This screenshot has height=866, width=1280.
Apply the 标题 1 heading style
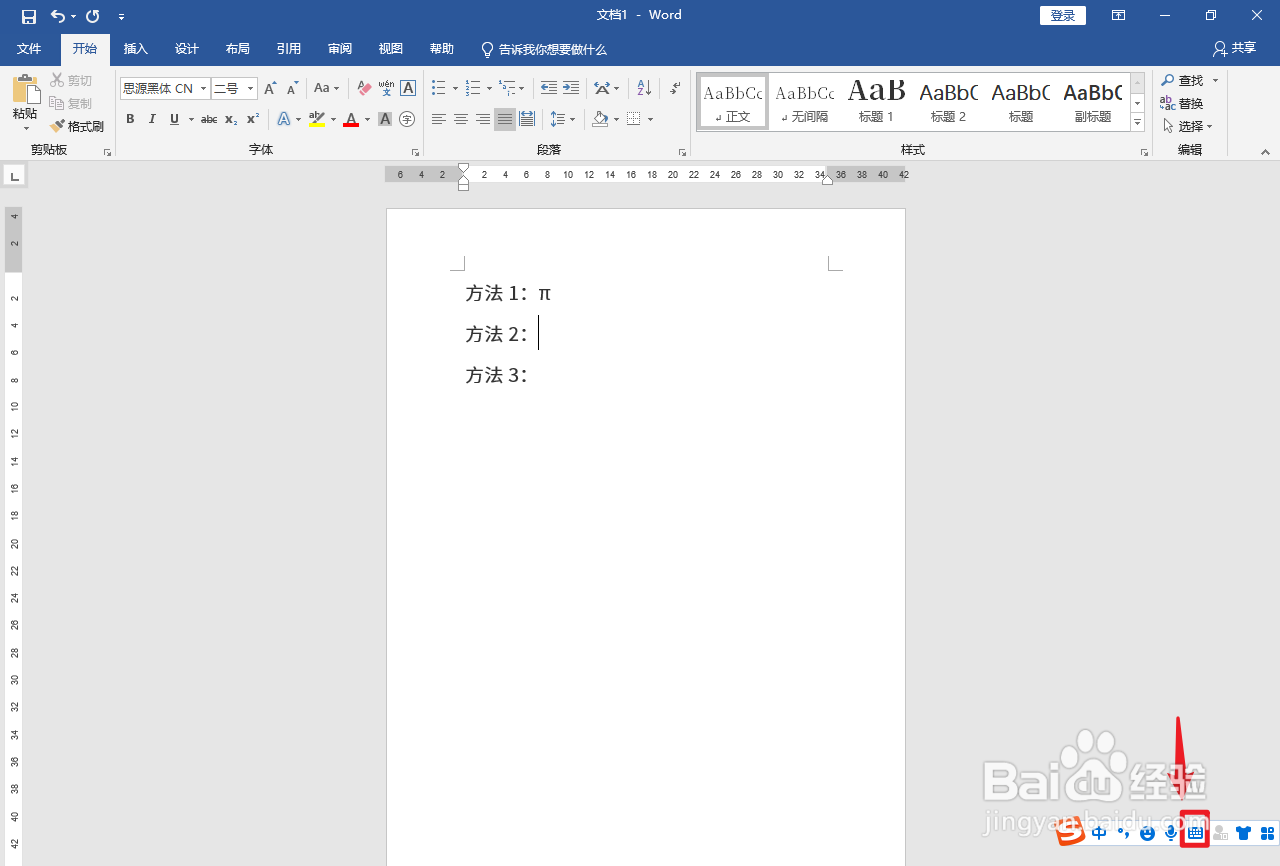pyautogui.click(x=877, y=102)
